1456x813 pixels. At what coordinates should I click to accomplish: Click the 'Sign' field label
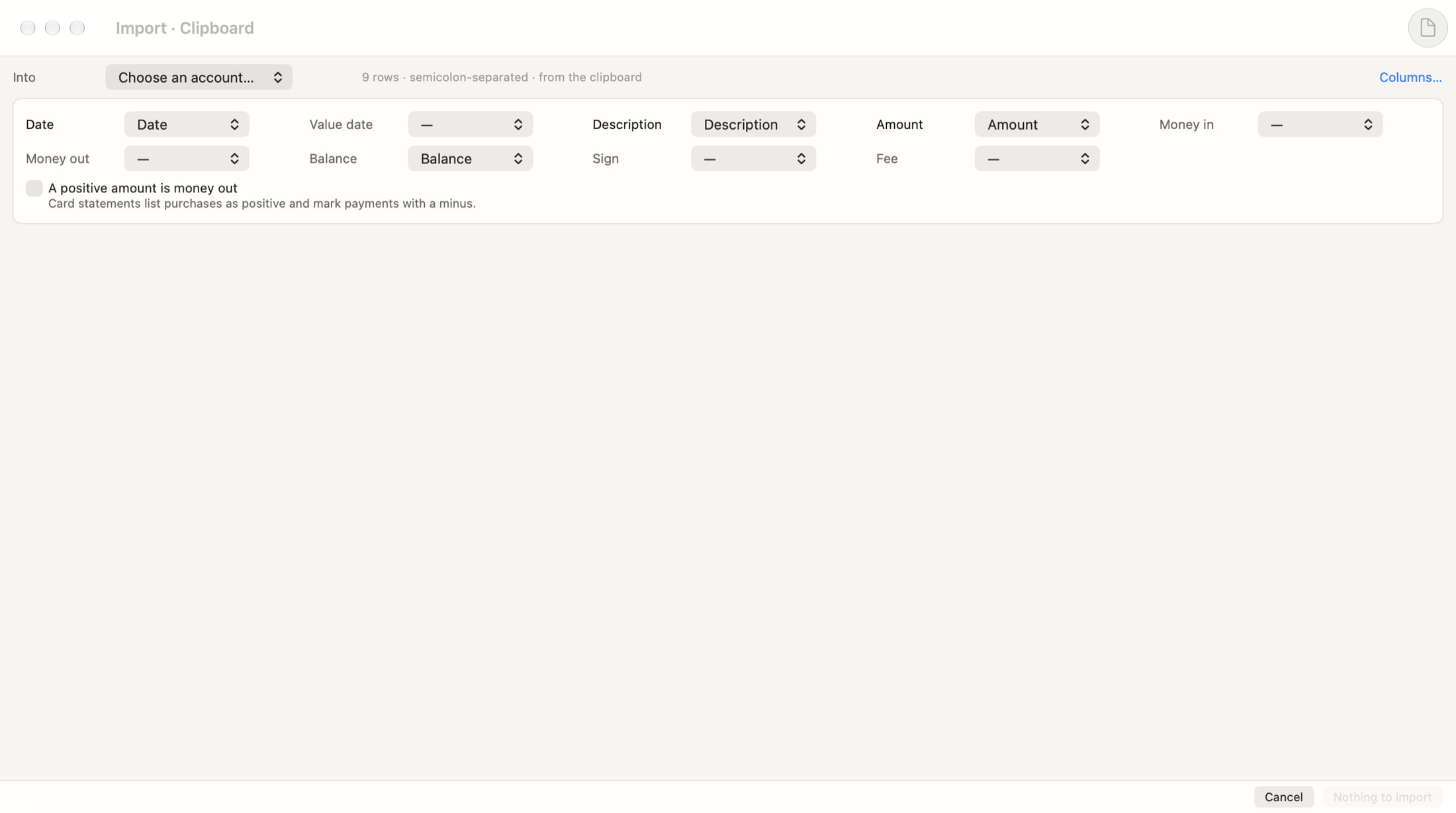pyautogui.click(x=606, y=159)
